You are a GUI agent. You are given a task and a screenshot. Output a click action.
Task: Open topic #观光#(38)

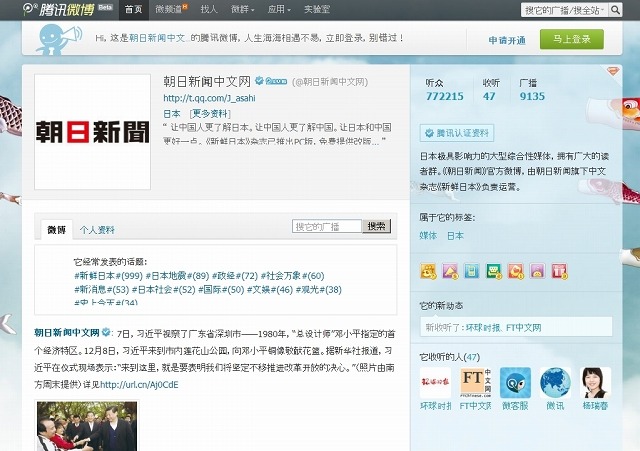coord(319,290)
